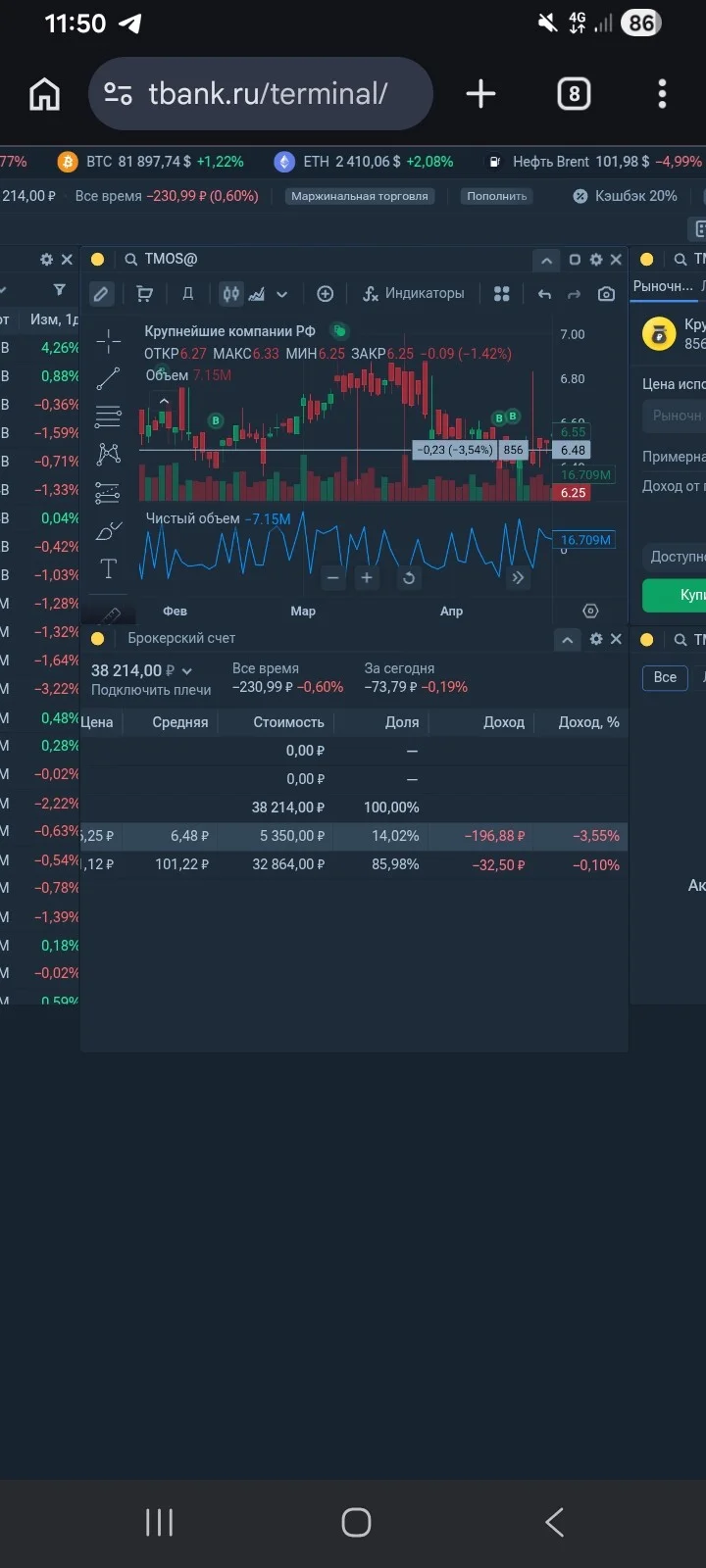Undo the last chart action
706x1568 pixels.
(545, 294)
